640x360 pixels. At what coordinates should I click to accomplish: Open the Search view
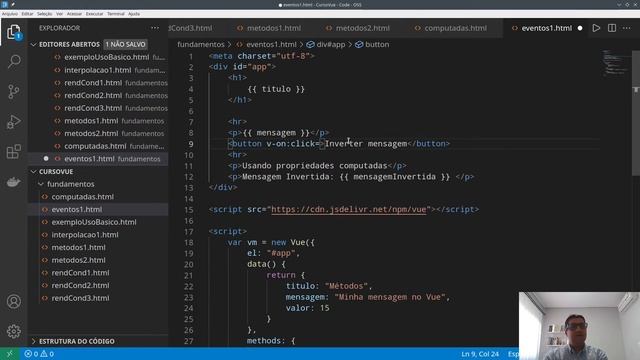(x=14, y=62)
